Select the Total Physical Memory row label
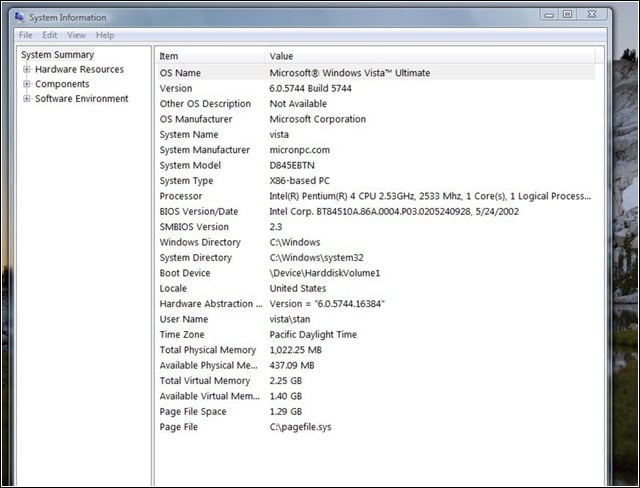The width and height of the screenshot is (640, 488). coord(207,350)
